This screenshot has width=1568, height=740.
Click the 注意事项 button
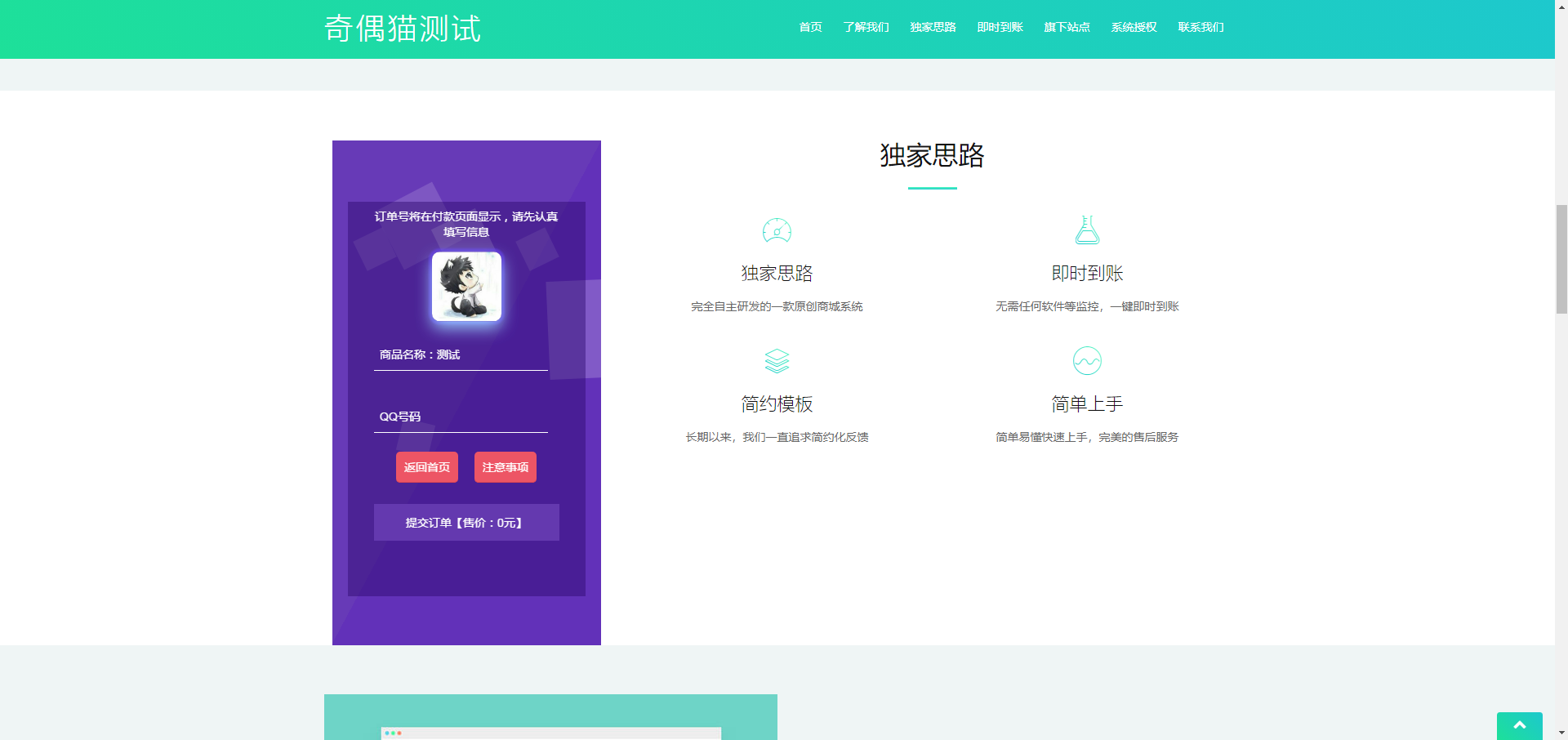coord(506,467)
